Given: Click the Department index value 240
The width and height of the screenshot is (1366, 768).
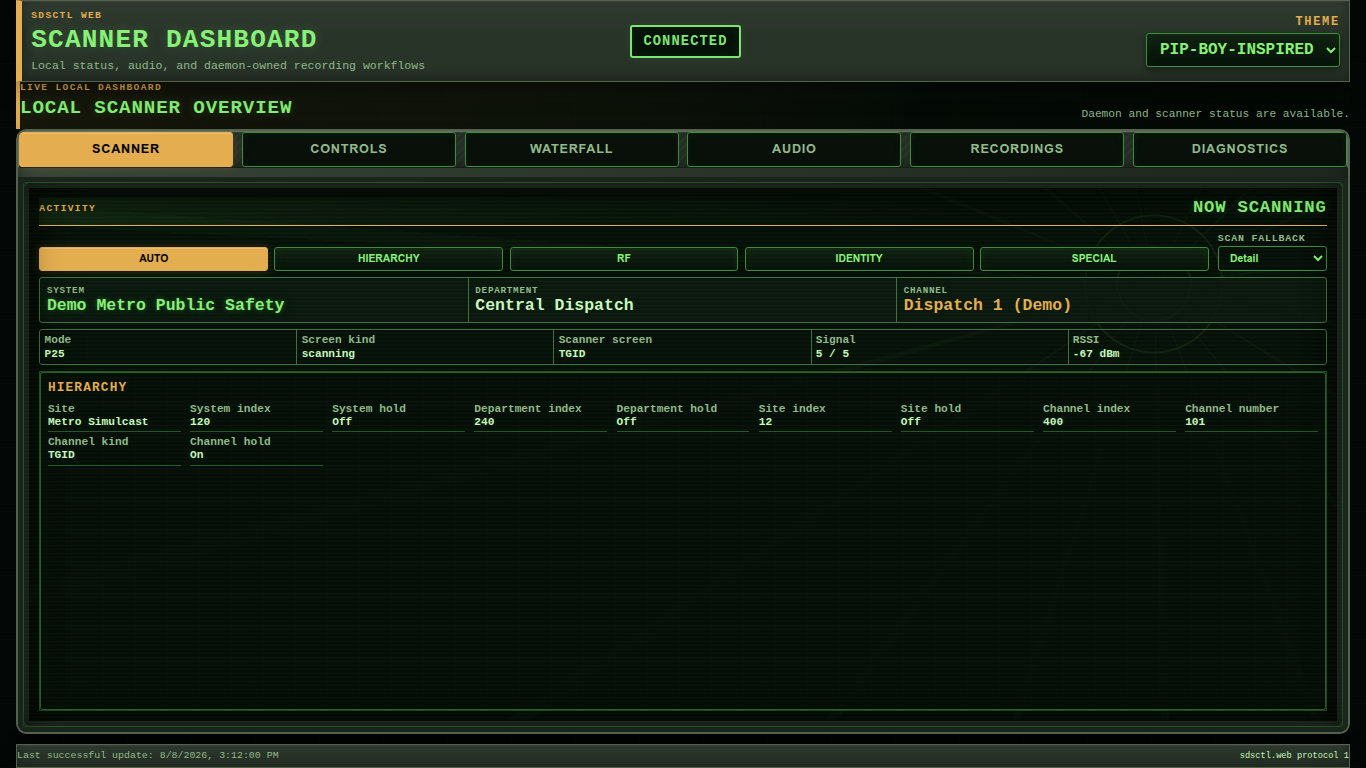Looking at the screenshot, I should [484, 422].
